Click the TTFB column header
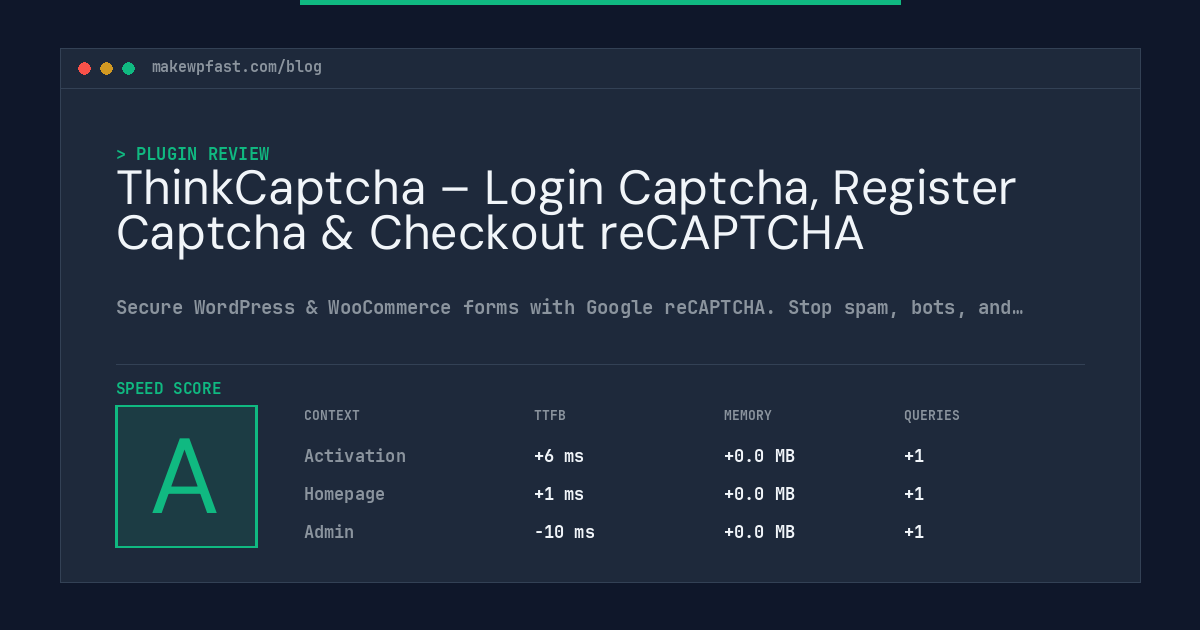Screen dimensions: 1200x630 tap(550, 415)
